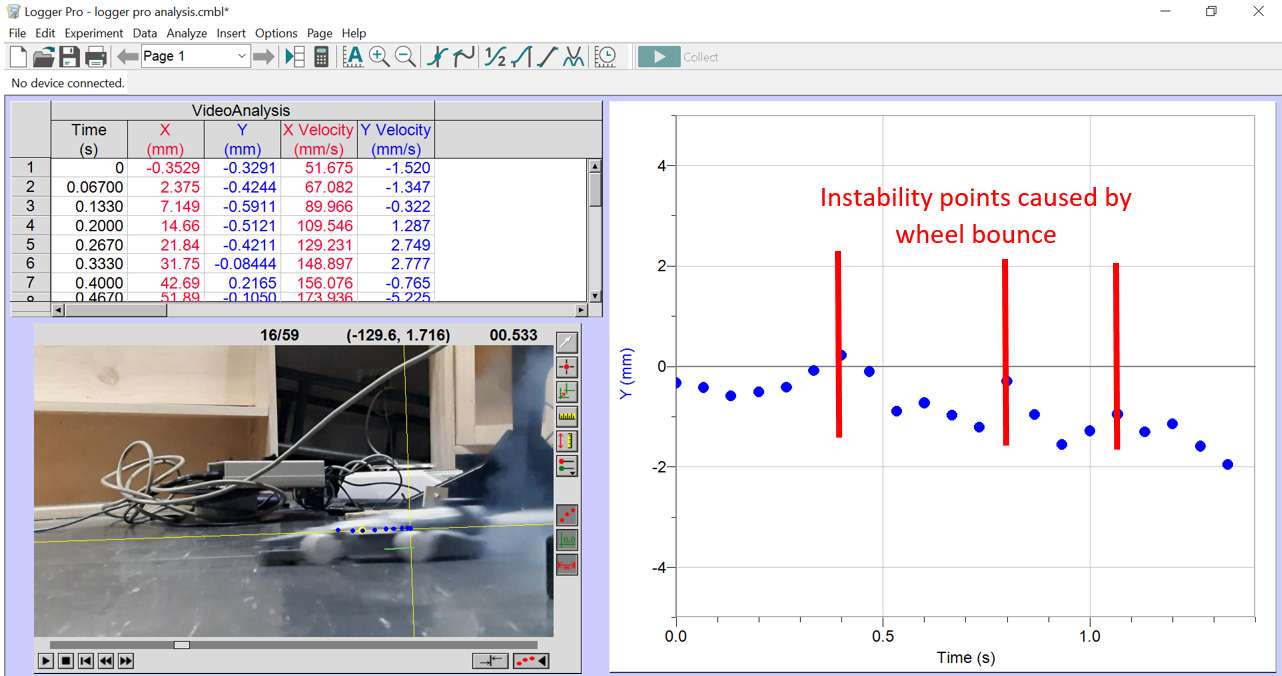Viewport: 1282px width, 676px height.
Task: Select the video Select arrow tool
Action: coord(566,343)
